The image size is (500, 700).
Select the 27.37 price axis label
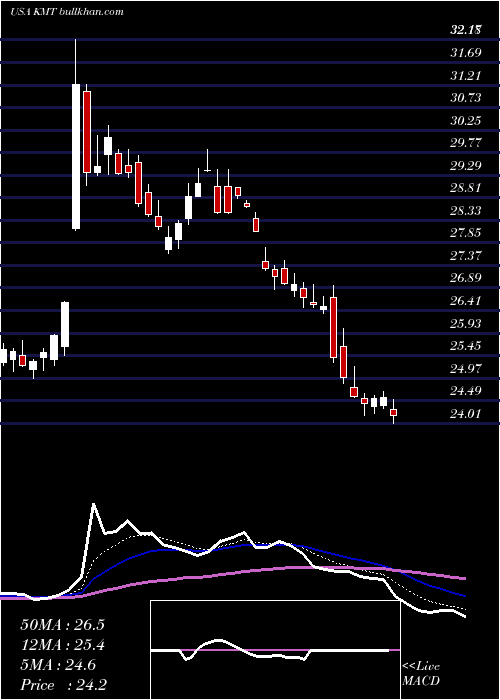(466, 256)
